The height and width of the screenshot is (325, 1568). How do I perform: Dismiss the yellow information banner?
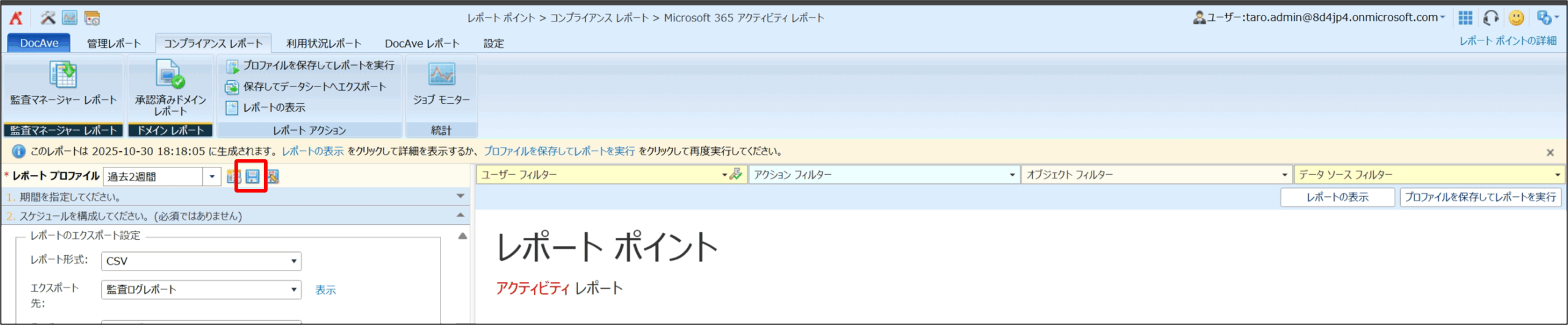(1550, 152)
